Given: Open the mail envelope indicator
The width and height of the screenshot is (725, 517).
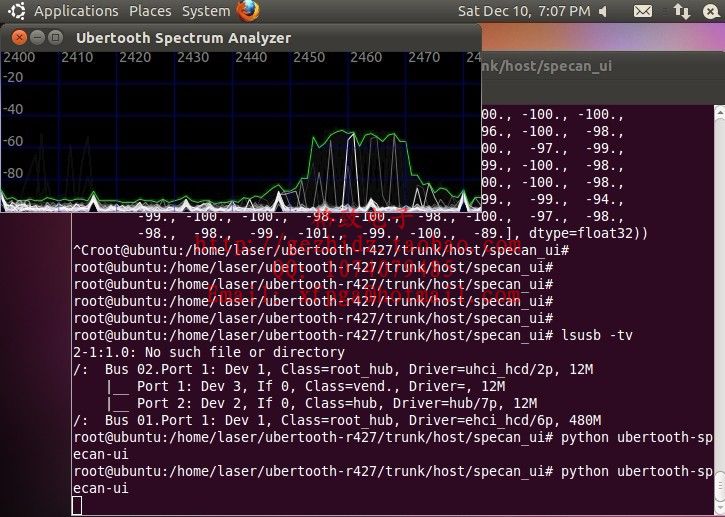Looking at the screenshot, I should click(x=643, y=11).
